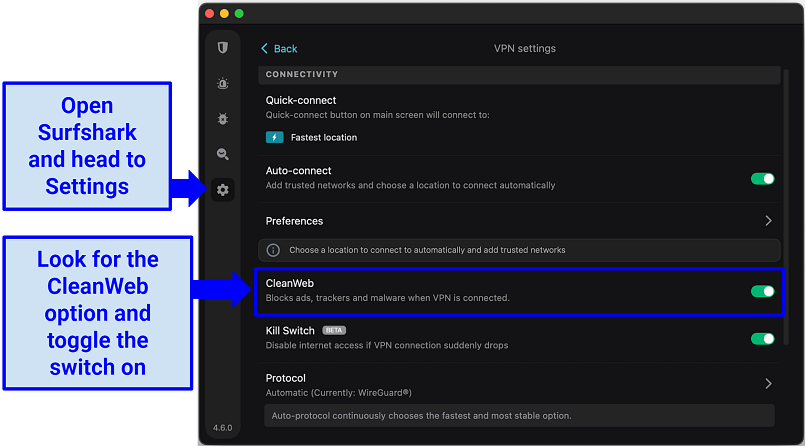Go Back to previous settings page
This screenshot has width=806, height=448.
(x=279, y=48)
